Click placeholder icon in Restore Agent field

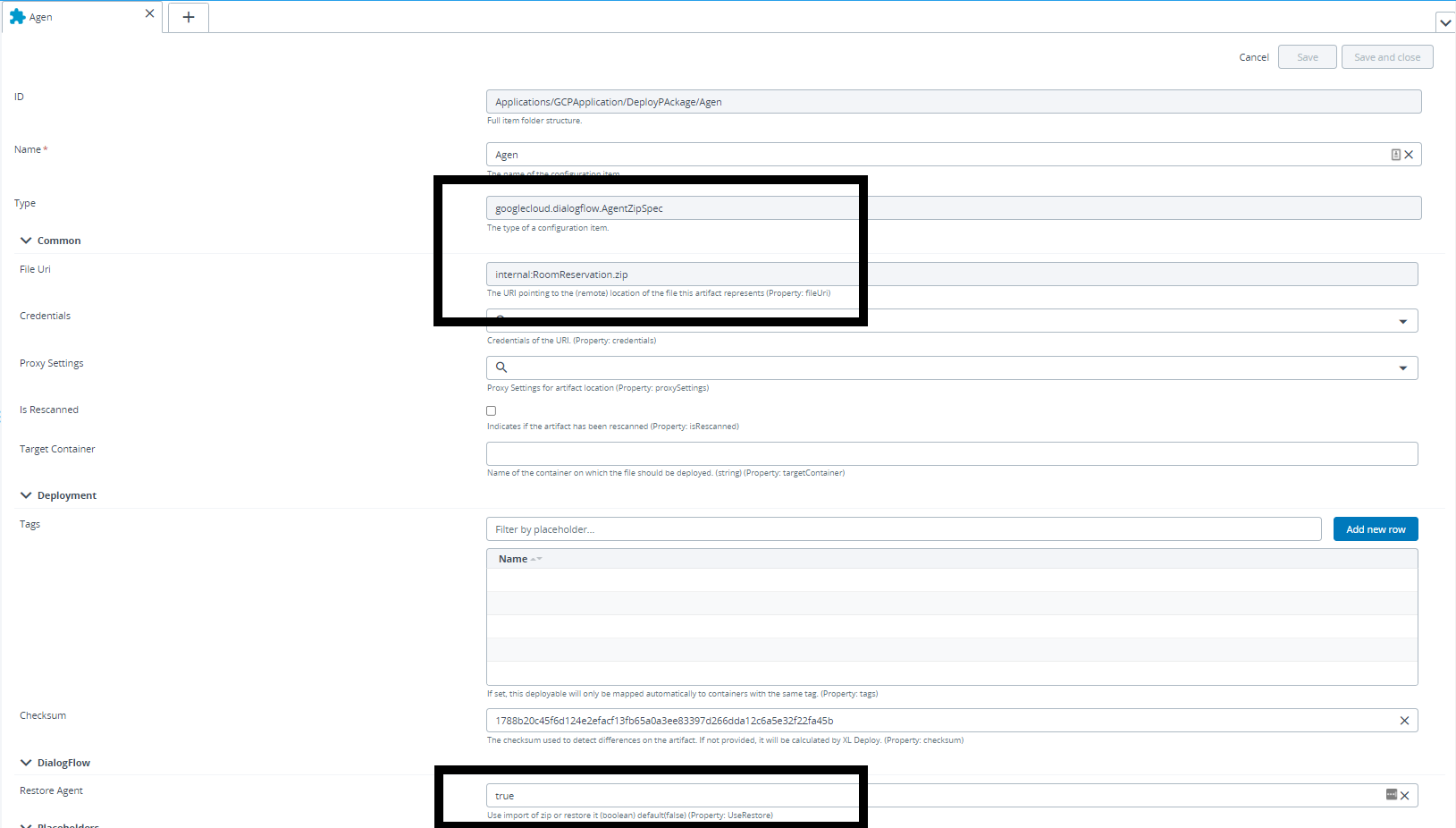pos(1391,795)
